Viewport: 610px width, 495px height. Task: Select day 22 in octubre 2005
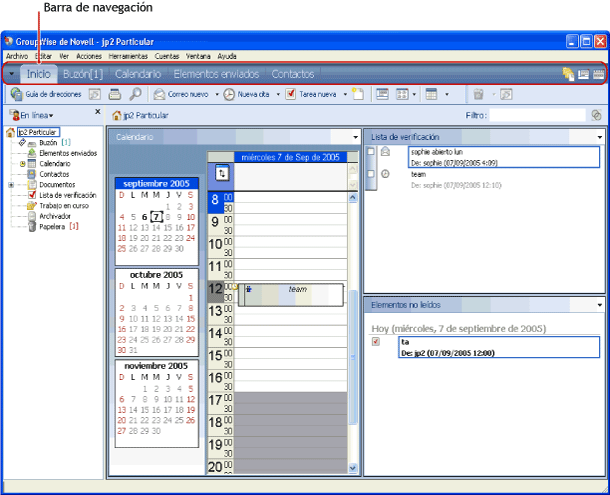click(x=190, y=329)
